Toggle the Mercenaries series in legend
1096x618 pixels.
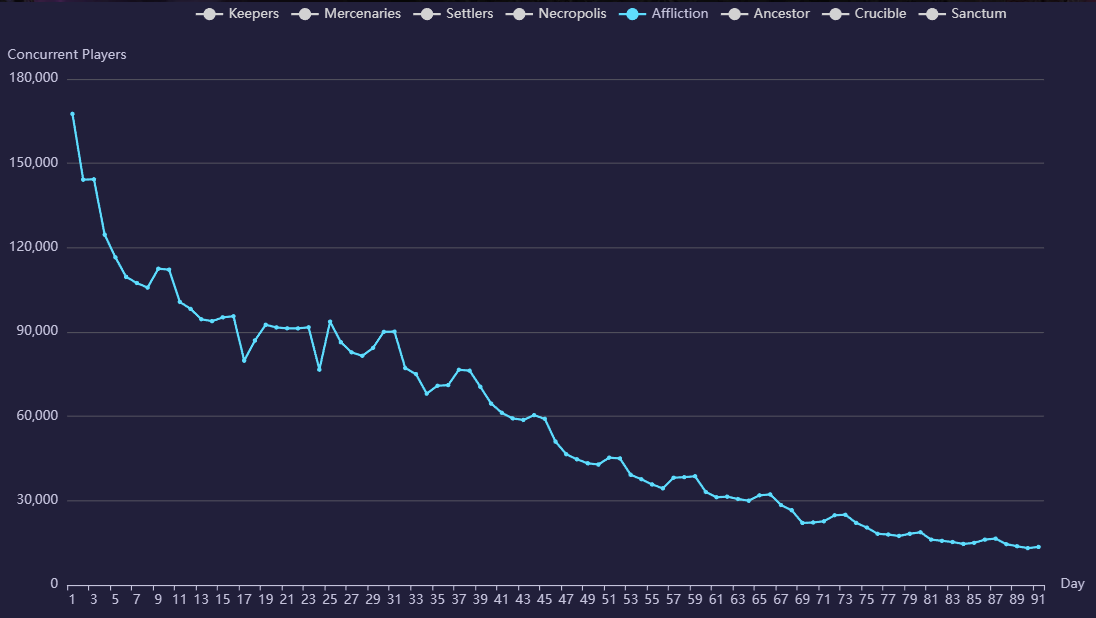tap(346, 13)
